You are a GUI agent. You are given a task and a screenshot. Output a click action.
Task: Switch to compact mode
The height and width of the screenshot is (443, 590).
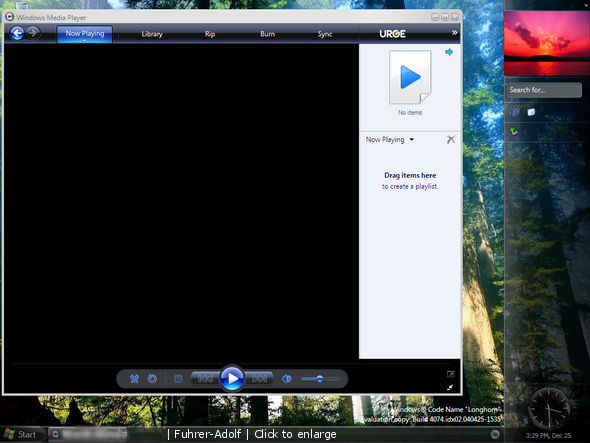point(450,387)
